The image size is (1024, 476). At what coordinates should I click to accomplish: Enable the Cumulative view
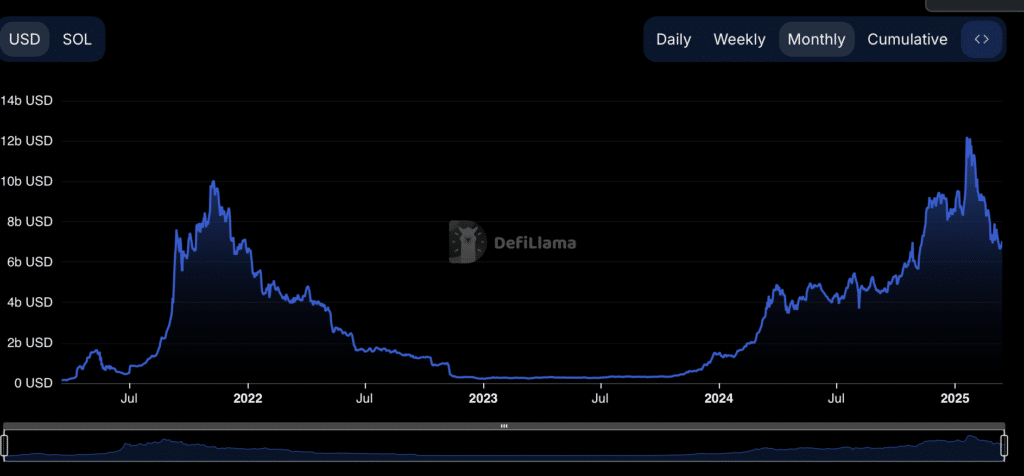click(907, 39)
